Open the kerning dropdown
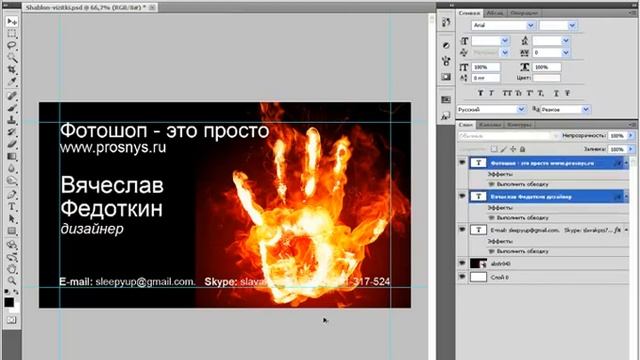Viewport: 640px width, 360px height. (x=505, y=52)
